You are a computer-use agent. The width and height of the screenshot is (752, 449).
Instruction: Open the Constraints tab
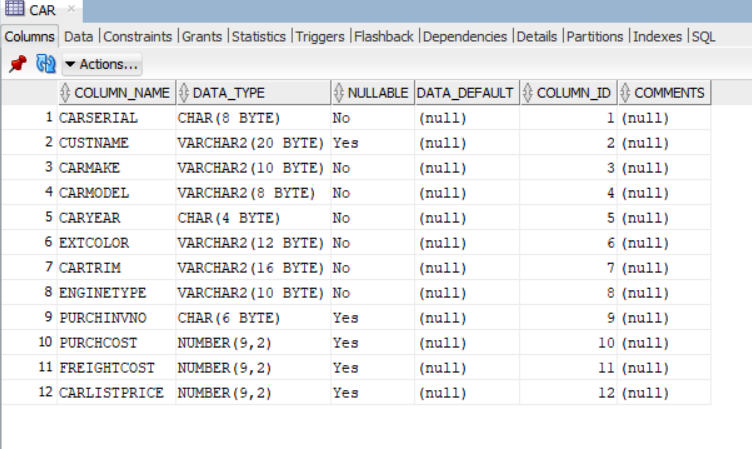138,36
